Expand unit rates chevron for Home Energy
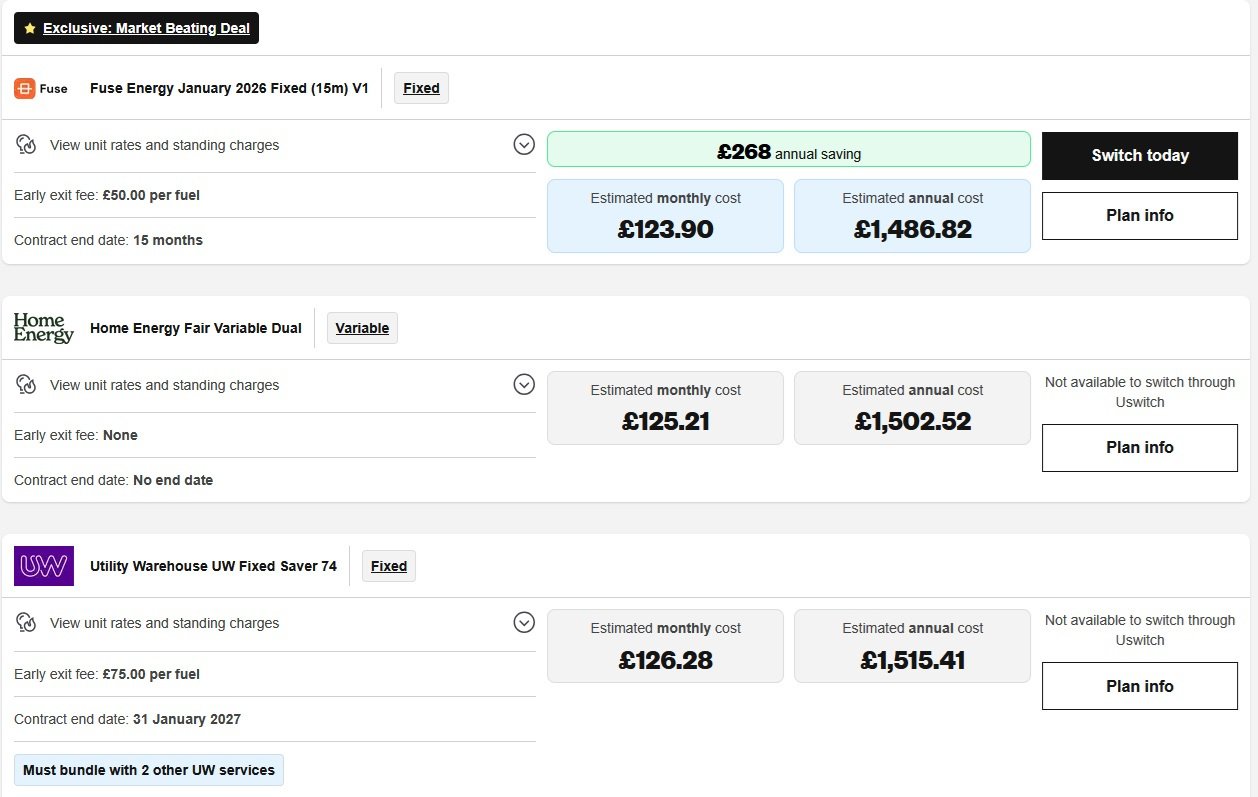Screen dimensions: 1258x797 click(524, 385)
